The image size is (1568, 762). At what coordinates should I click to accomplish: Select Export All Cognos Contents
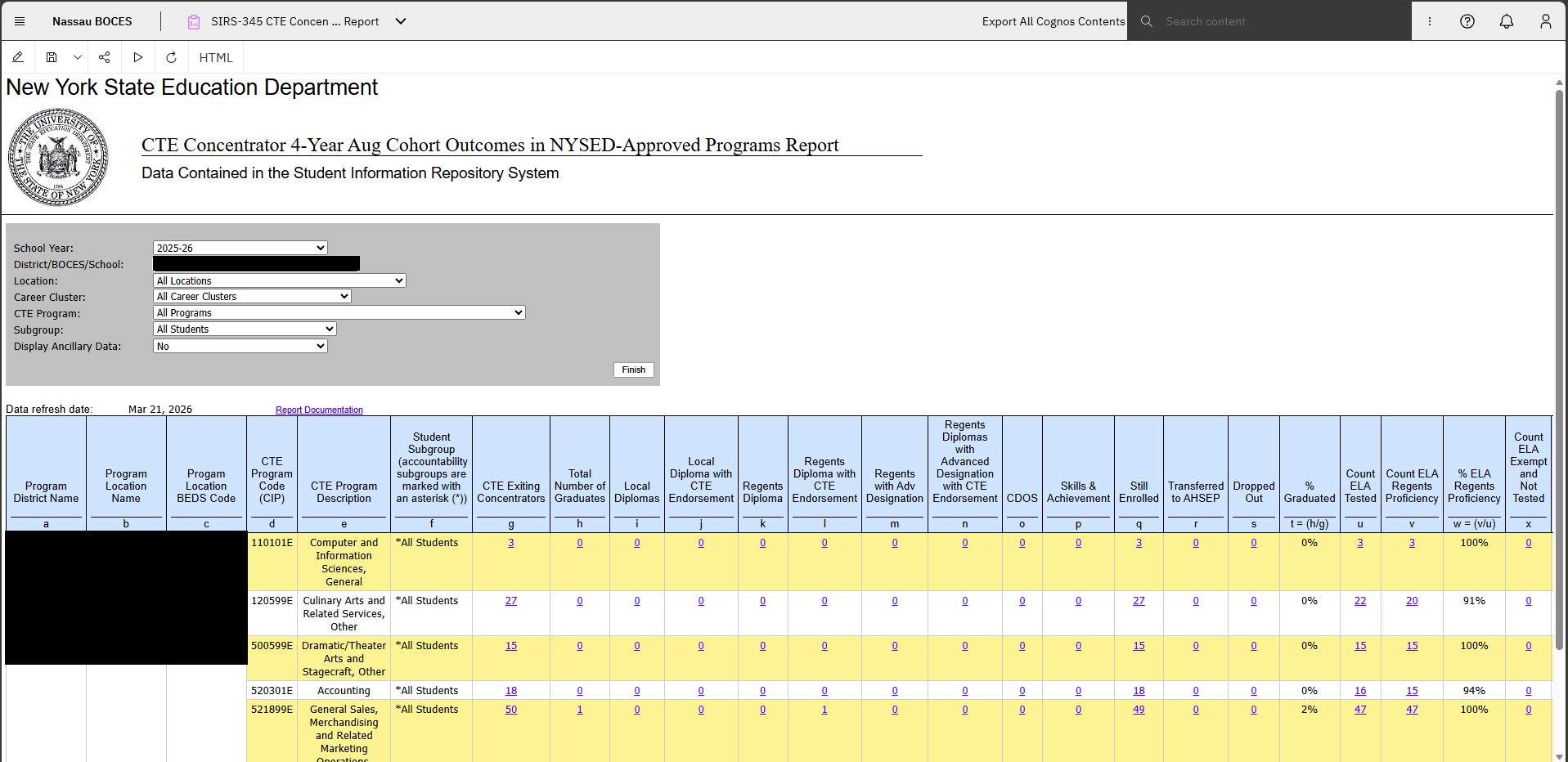1054,21
